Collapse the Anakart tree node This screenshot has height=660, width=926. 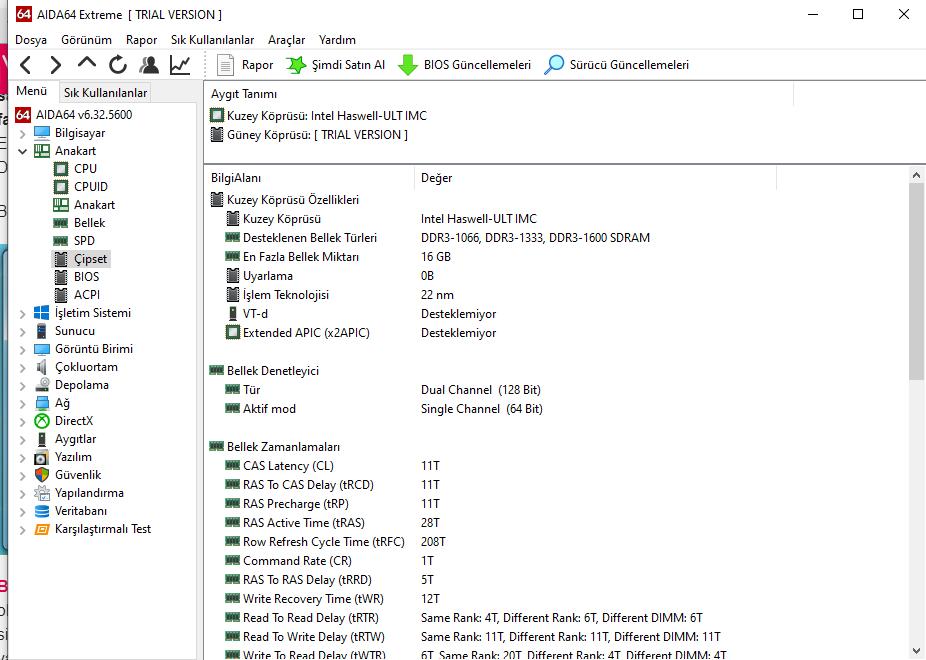pos(23,151)
